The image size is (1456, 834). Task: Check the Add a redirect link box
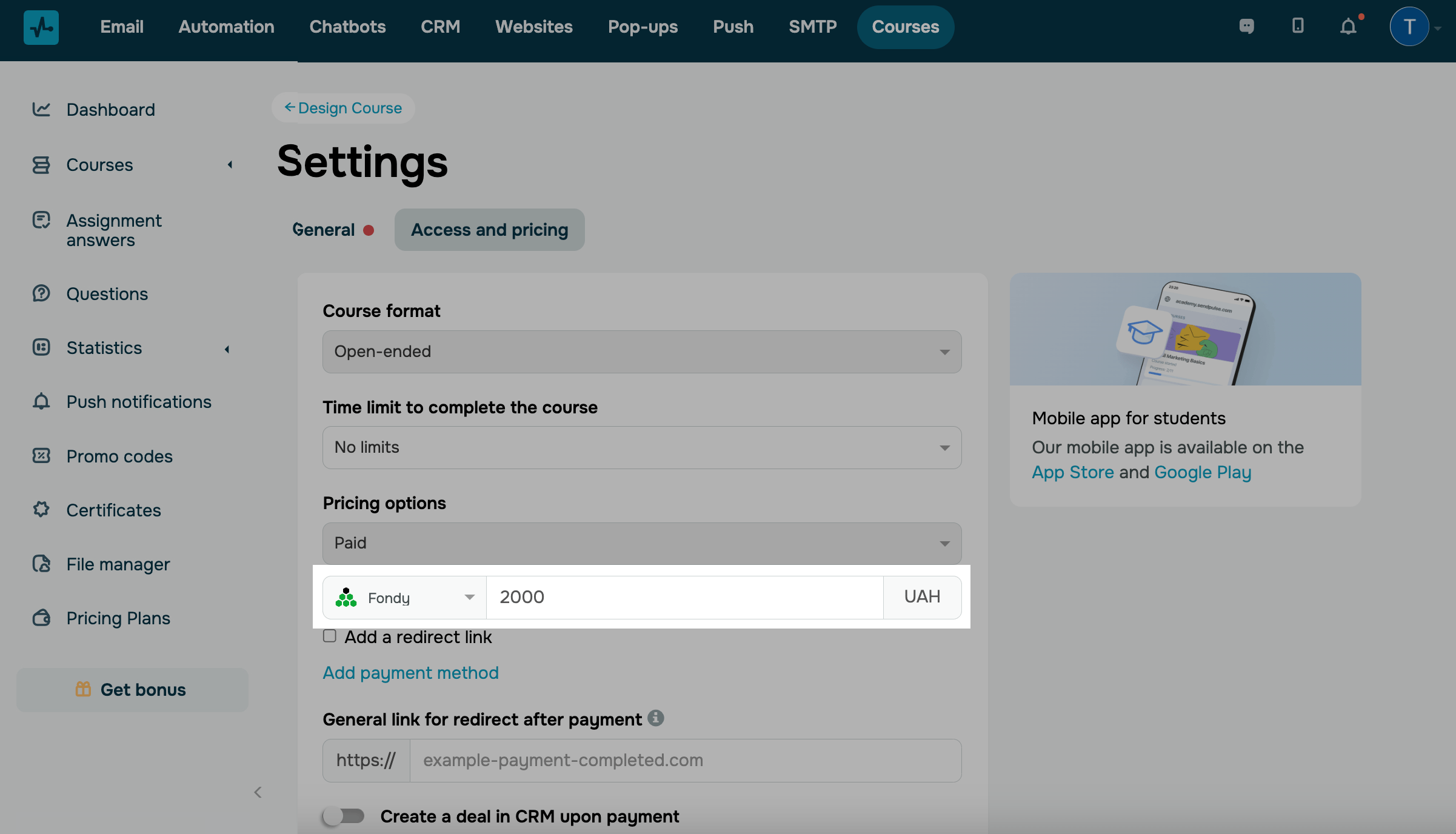(330, 636)
